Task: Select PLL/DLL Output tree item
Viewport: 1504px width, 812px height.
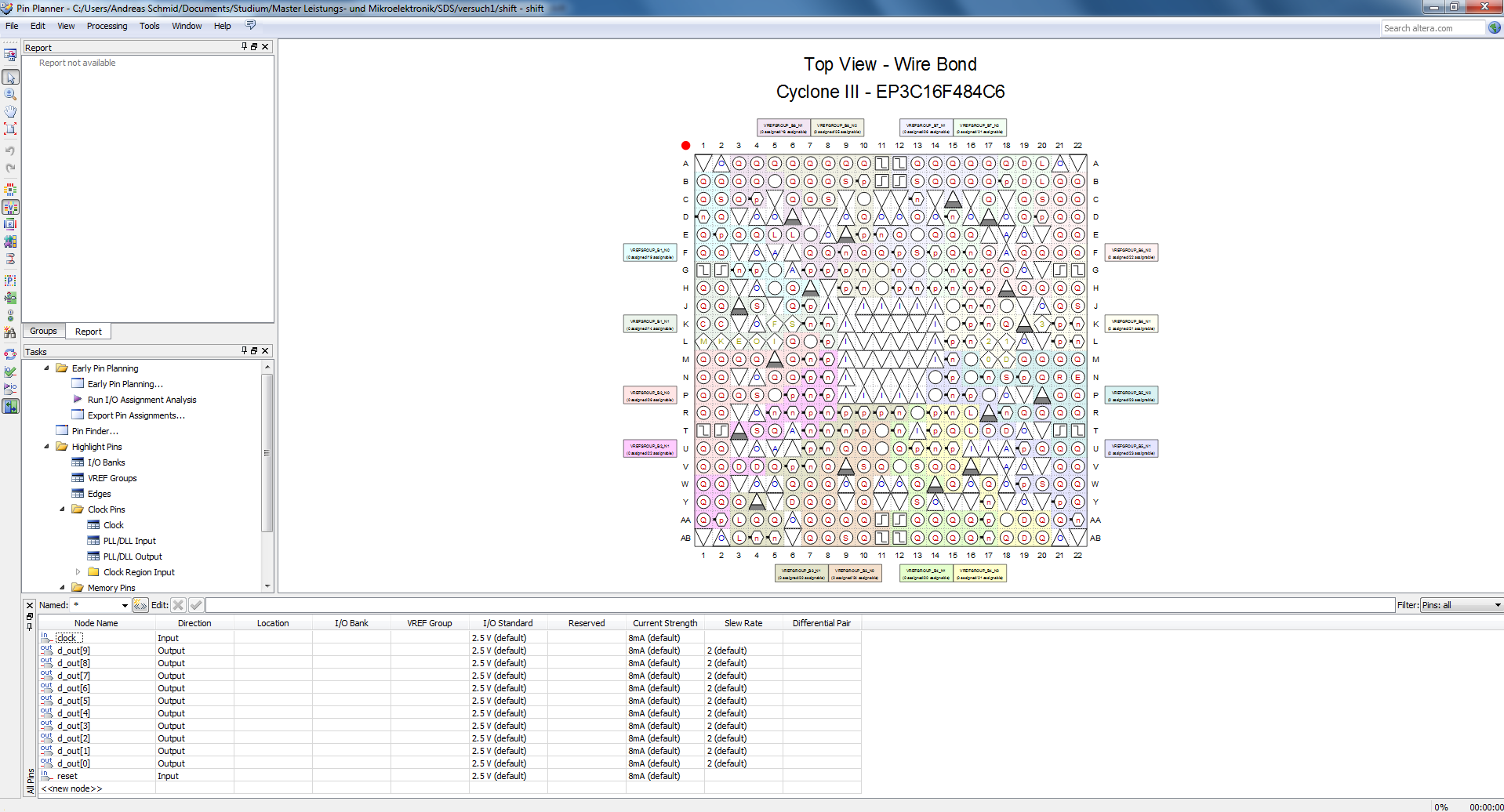Action: tap(133, 556)
